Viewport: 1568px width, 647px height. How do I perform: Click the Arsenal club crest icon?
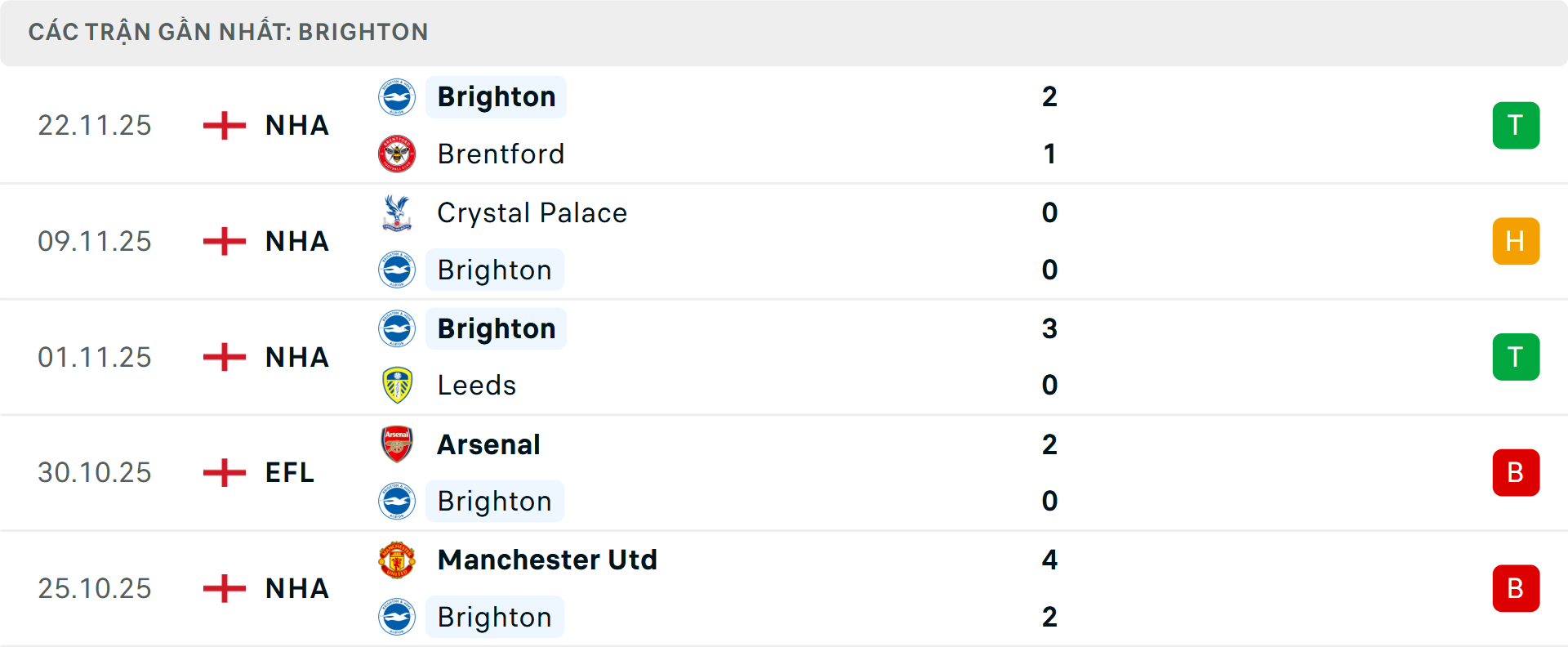coord(397,444)
